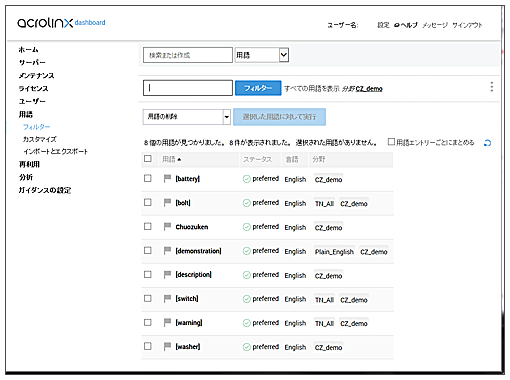Select the checkbox for Chuozuken
Image resolution: width=510 pixels, height=380 pixels.
(x=148, y=226)
